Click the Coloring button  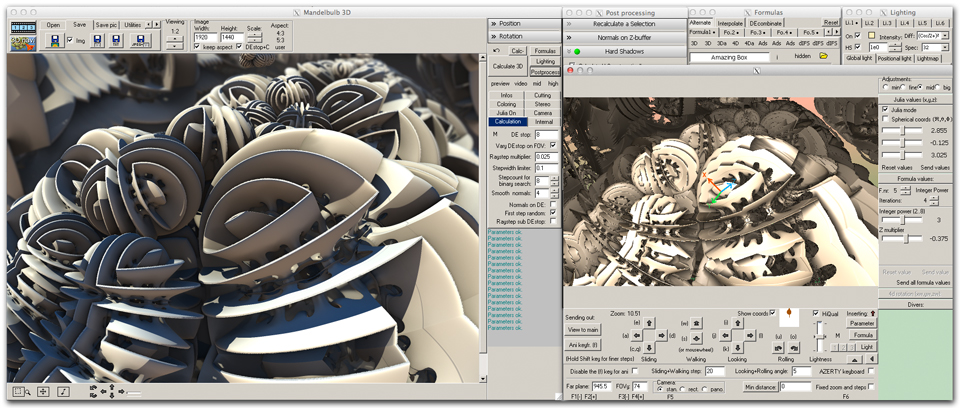point(506,104)
